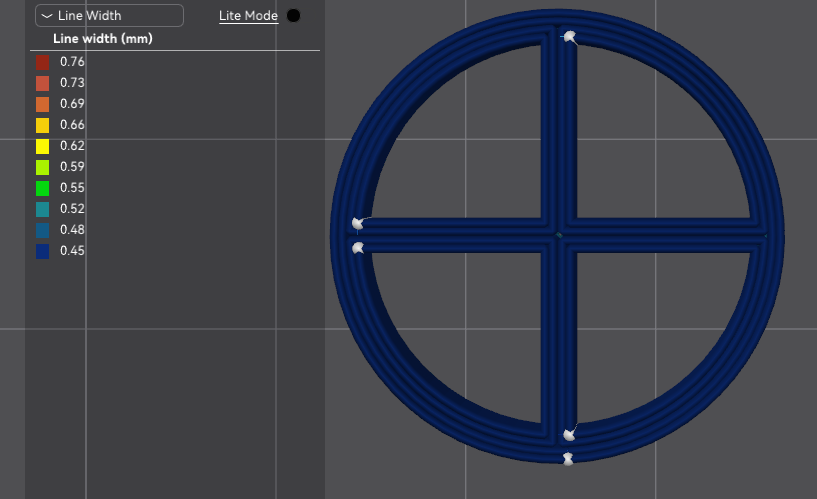Image resolution: width=817 pixels, height=499 pixels.
Task: Select the 0.62 yellow legend swatch
Action: tap(42, 146)
